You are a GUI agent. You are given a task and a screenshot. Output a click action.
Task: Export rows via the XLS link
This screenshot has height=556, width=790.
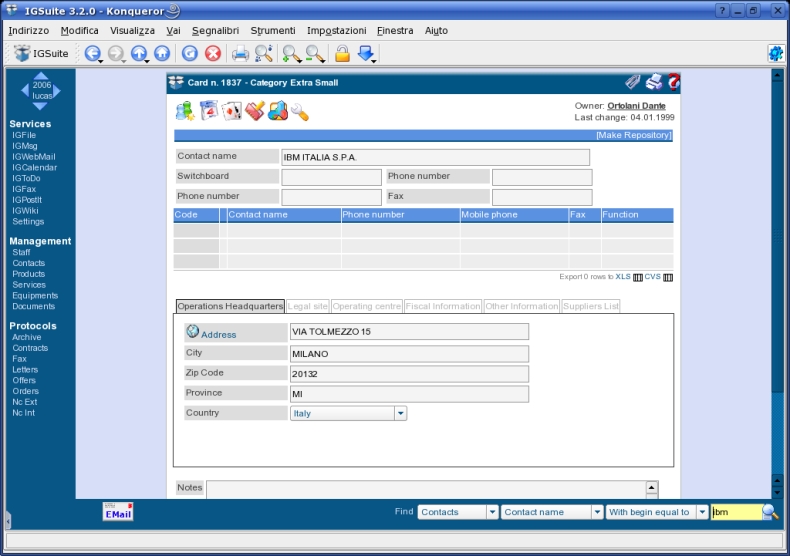[623, 276]
